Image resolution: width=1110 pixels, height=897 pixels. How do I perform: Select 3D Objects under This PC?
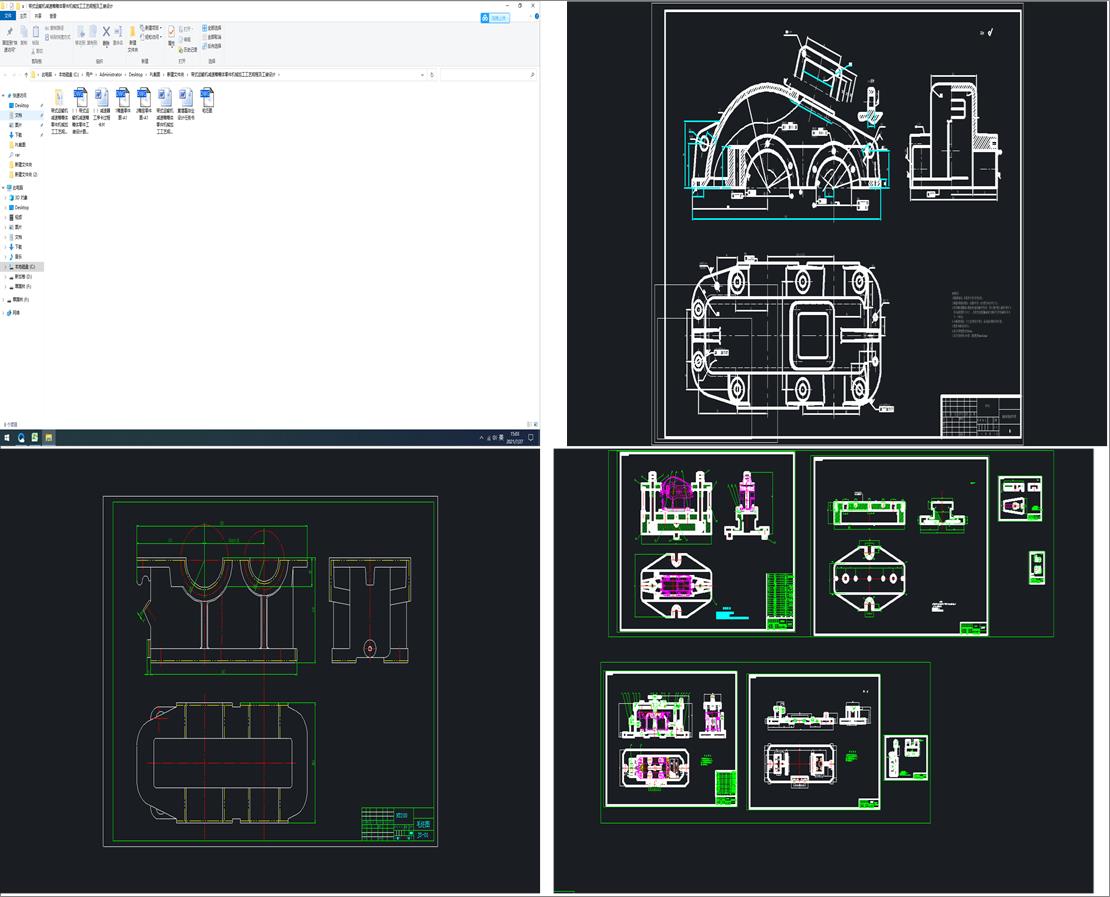click(x=21, y=198)
